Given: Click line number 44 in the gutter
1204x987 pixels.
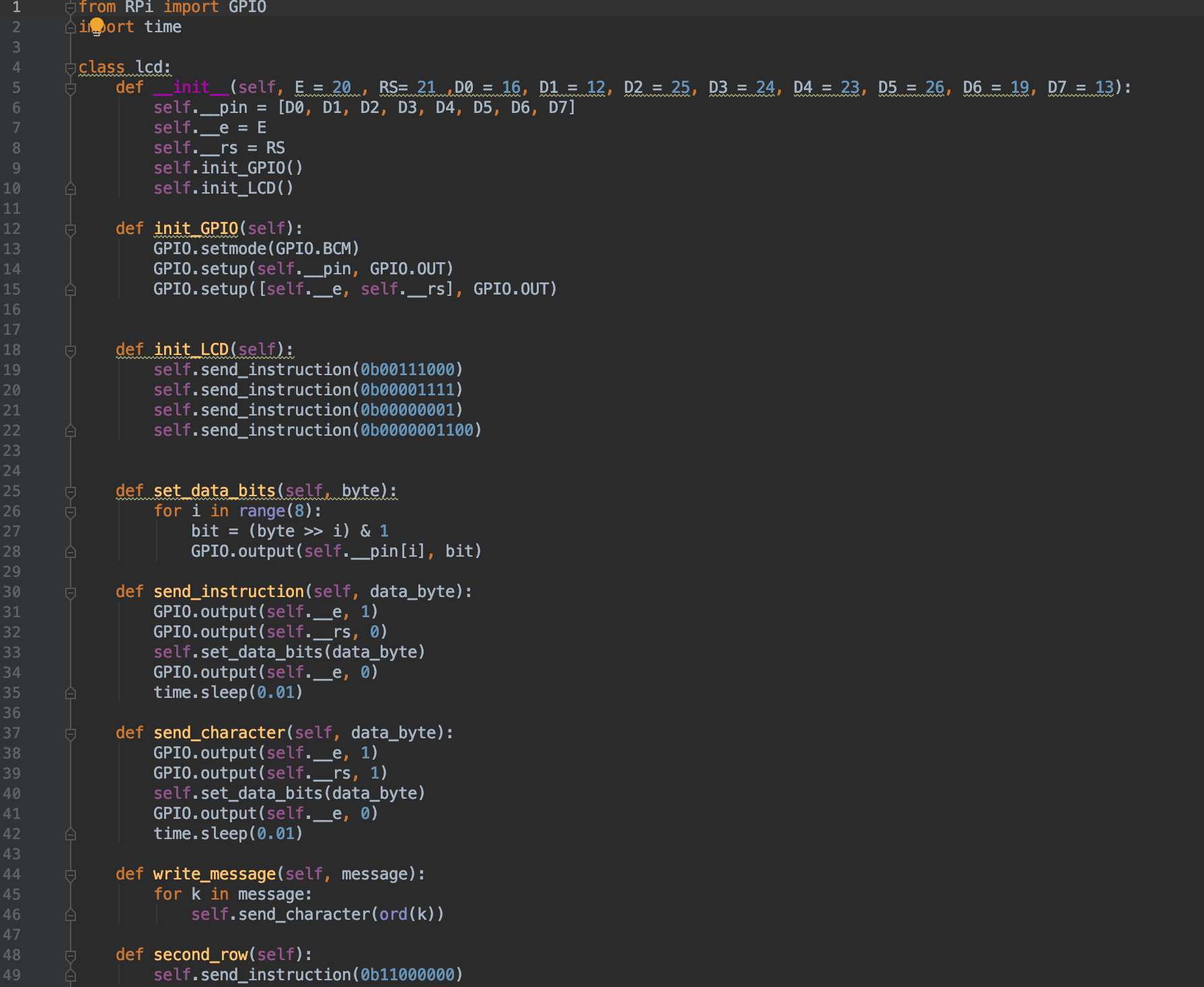Looking at the screenshot, I should coord(12,874).
